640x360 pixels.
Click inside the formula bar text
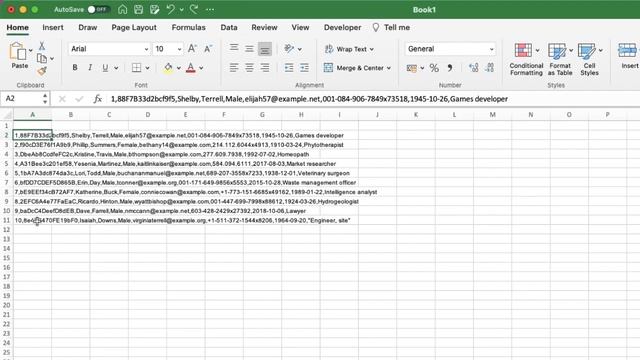[x=309, y=99]
